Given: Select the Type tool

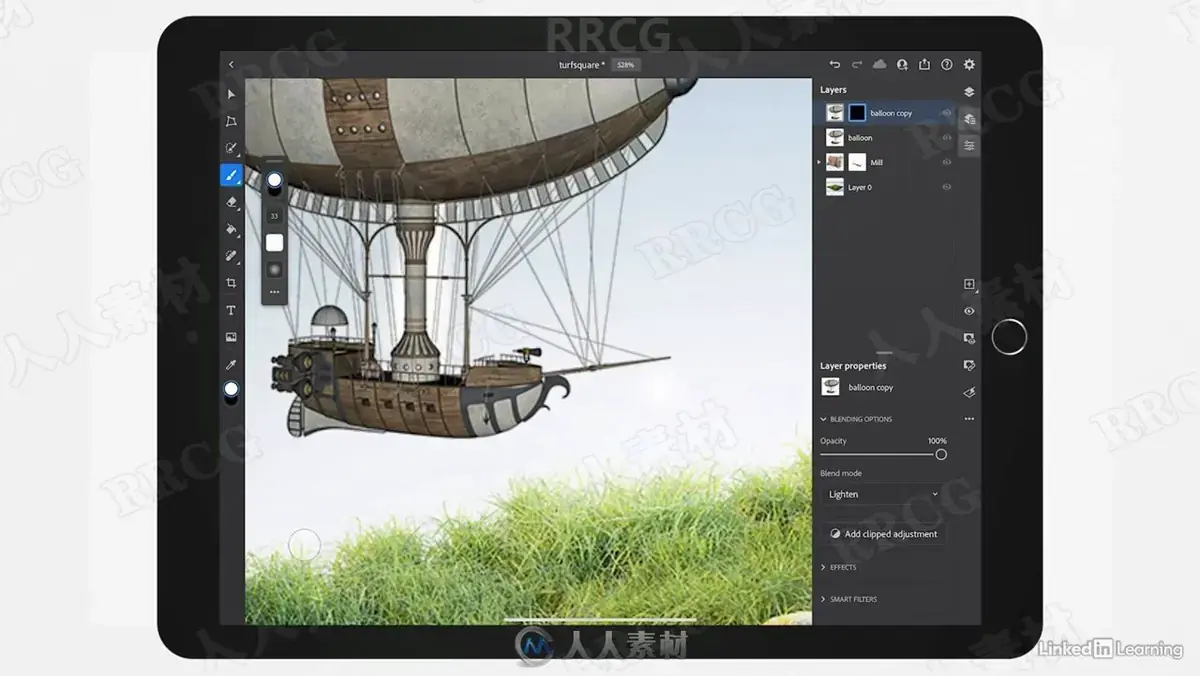Looking at the screenshot, I should [231, 310].
